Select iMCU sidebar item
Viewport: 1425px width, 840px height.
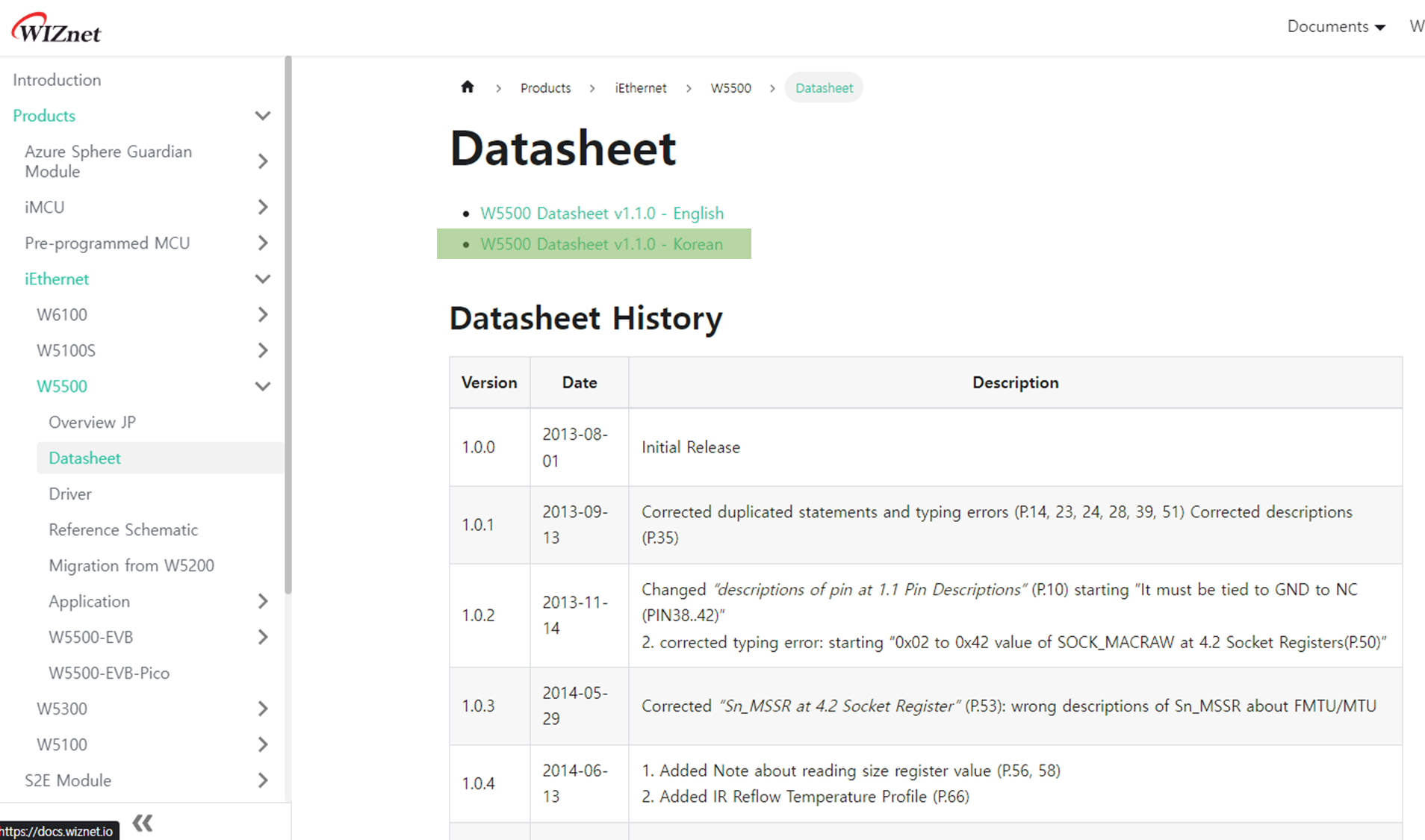45,207
